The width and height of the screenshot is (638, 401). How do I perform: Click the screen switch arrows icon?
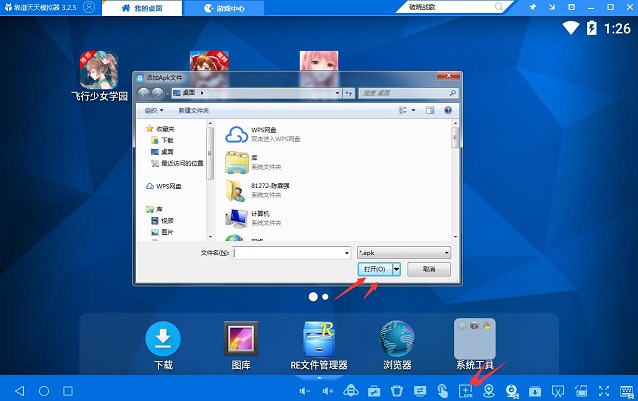[x=420, y=391]
